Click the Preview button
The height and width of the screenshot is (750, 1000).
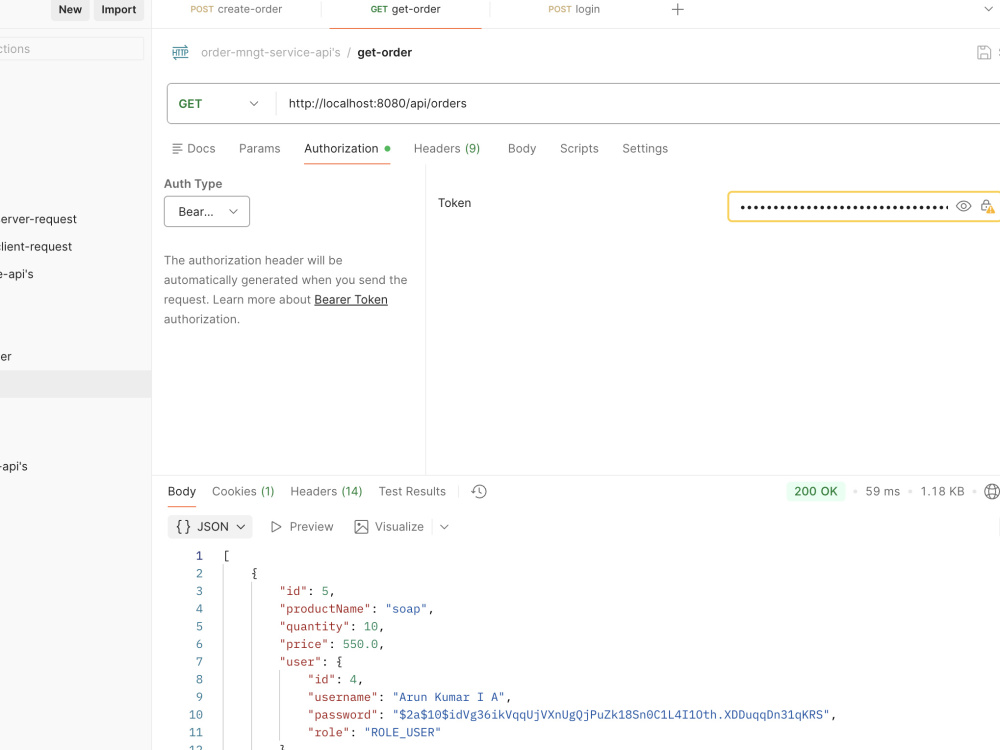pyautogui.click(x=302, y=527)
